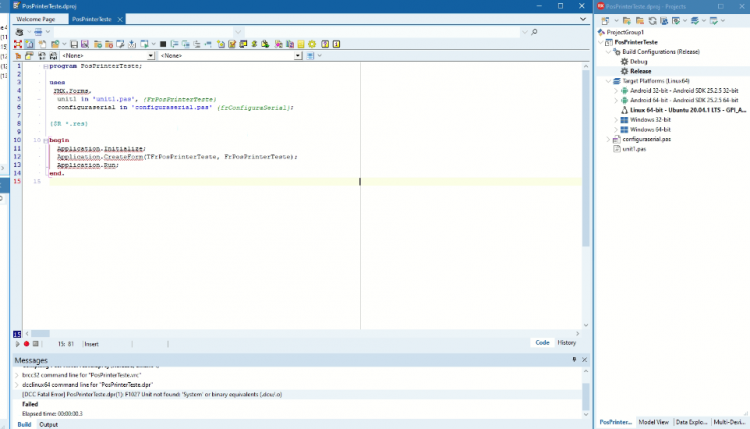Click the yellow gear icon in main toolbar
The width and height of the screenshot is (750, 429).
(x=312, y=44)
